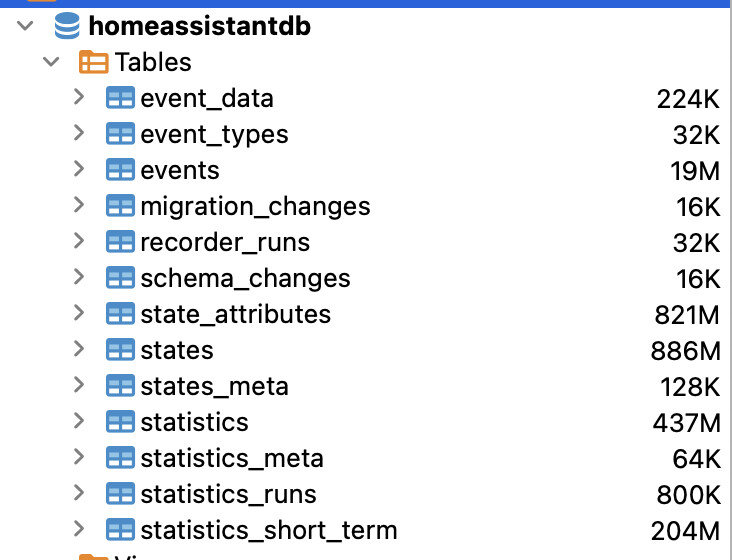Image resolution: width=732 pixels, height=560 pixels.
Task: Click the statistics_short_term table icon
Action: click(x=120, y=530)
